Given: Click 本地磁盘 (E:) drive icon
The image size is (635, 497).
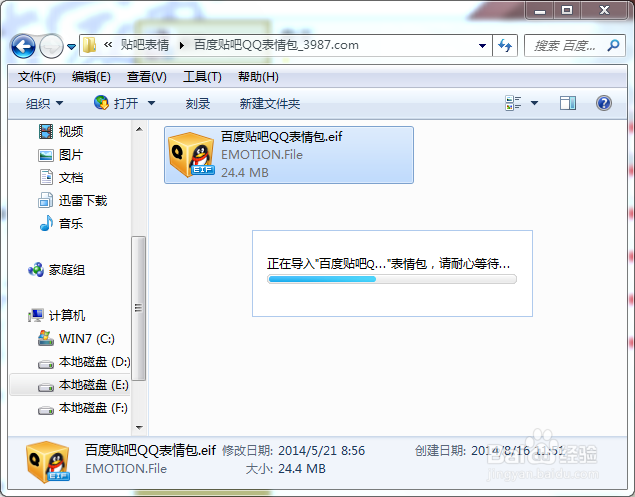Looking at the screenshot, I should coord(46,388).
